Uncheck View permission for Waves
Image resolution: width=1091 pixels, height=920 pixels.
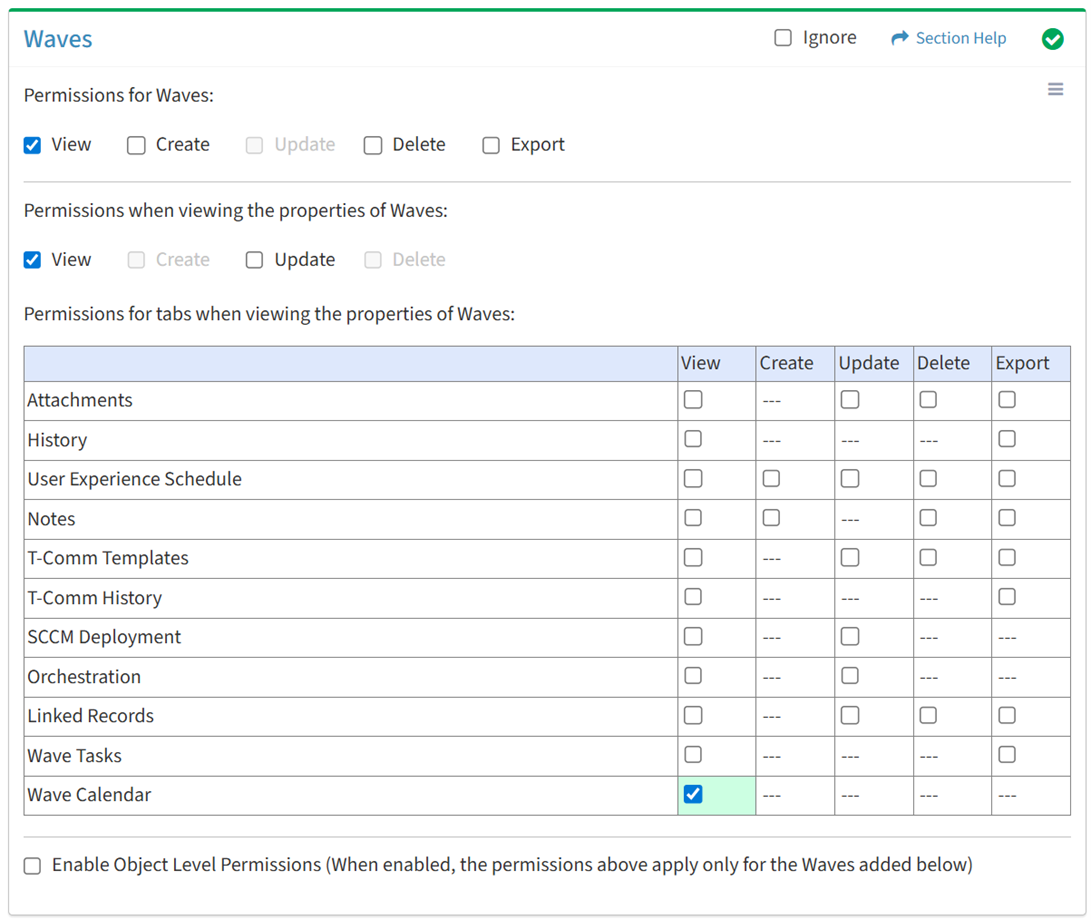[33, 145]
